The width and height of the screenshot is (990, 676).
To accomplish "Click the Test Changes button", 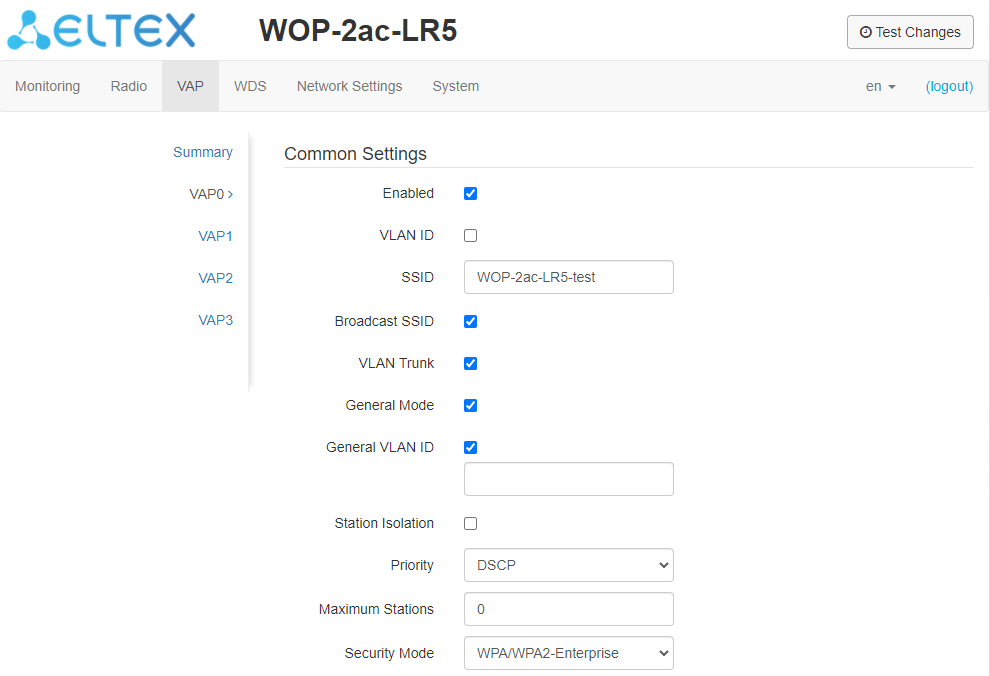I will pos(910,32).
